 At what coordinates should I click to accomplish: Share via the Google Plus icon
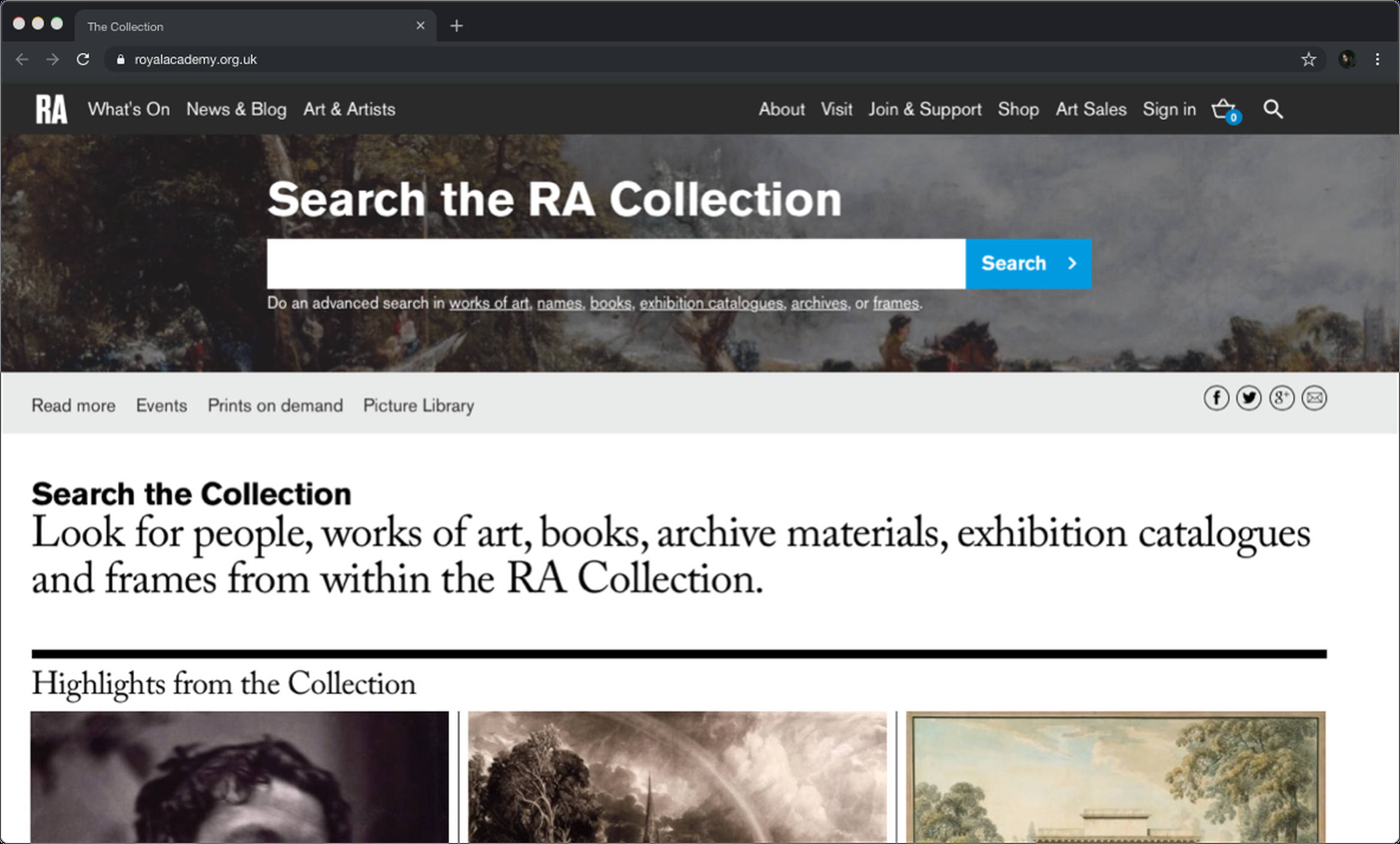[x=1282, y=398]
